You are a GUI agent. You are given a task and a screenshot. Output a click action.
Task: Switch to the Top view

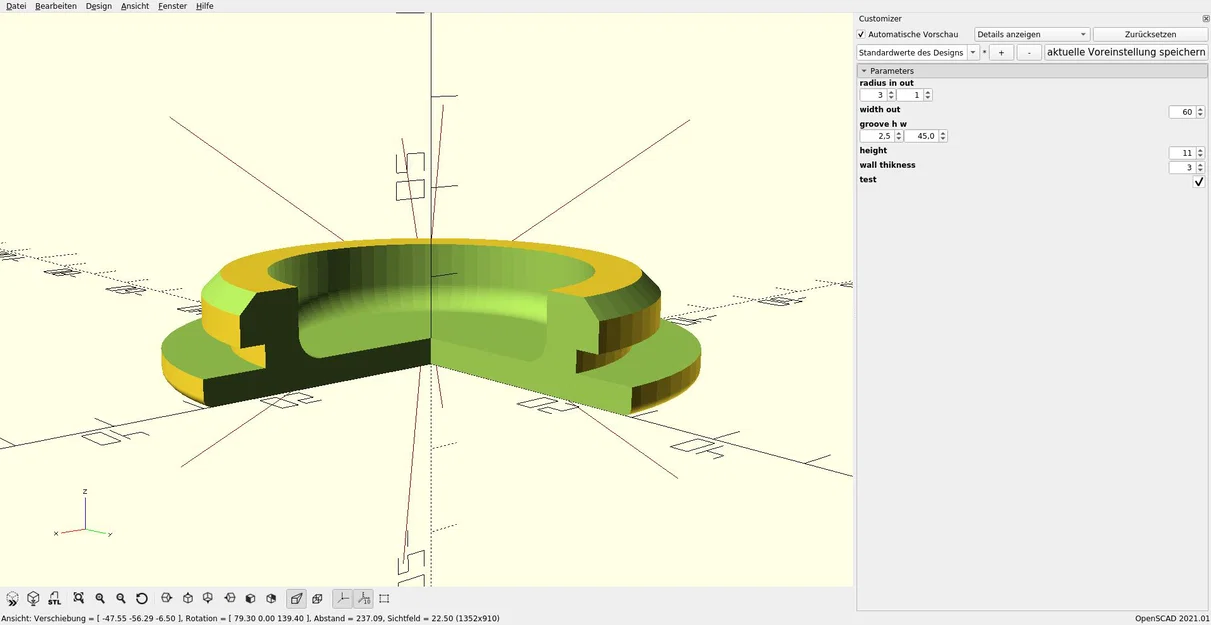[x=187, y=598]
